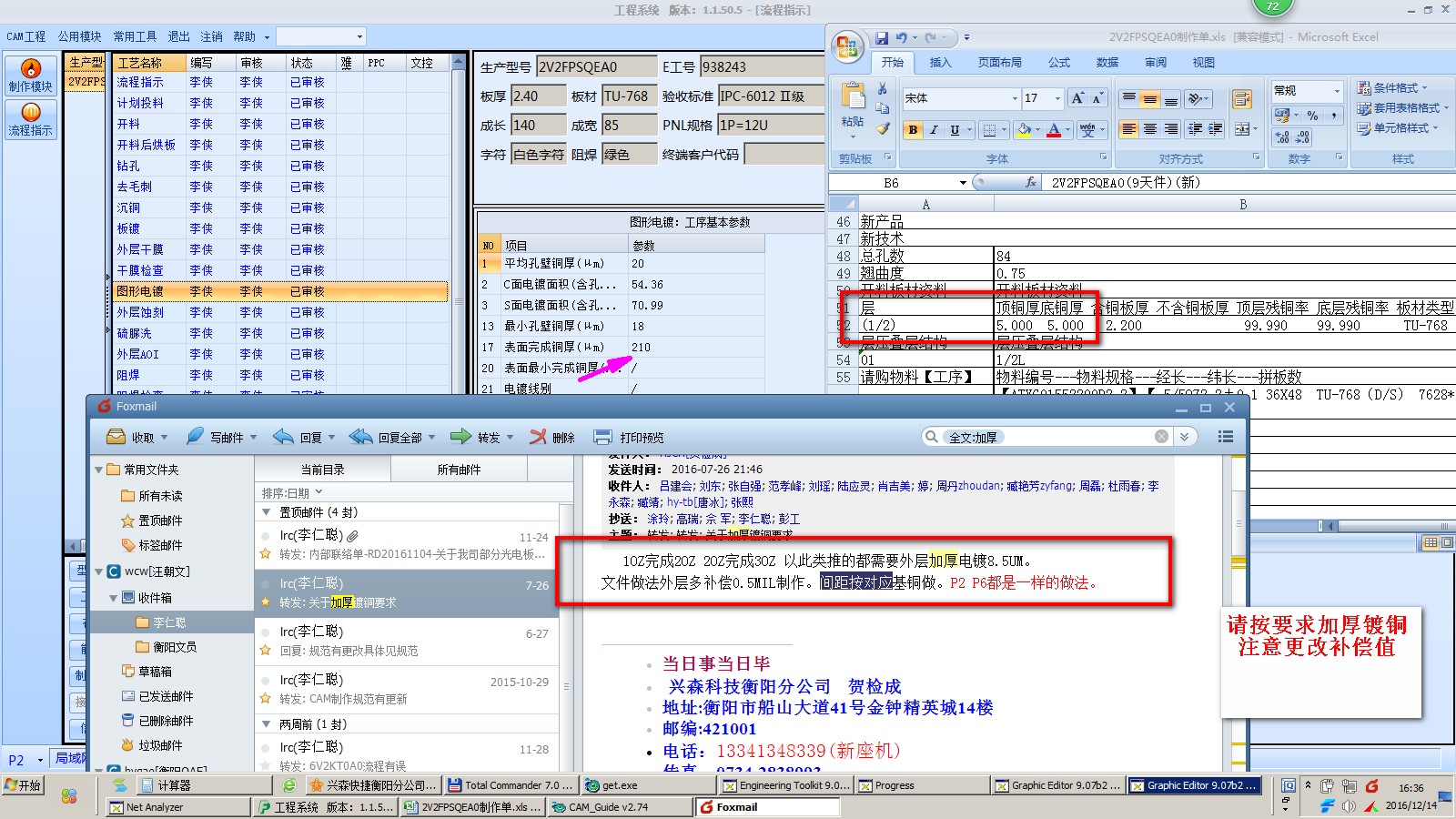Switch to Net Analyzer taskbar item
The image size is (1456, 819).
click(x=177, y=807)
